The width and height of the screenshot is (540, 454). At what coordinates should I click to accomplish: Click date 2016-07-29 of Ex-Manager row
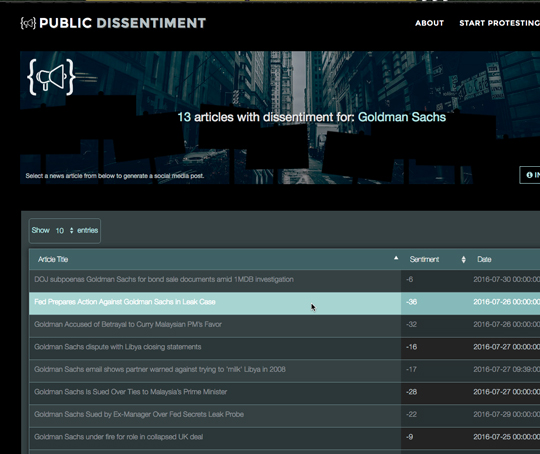click(x=507, y=414)
